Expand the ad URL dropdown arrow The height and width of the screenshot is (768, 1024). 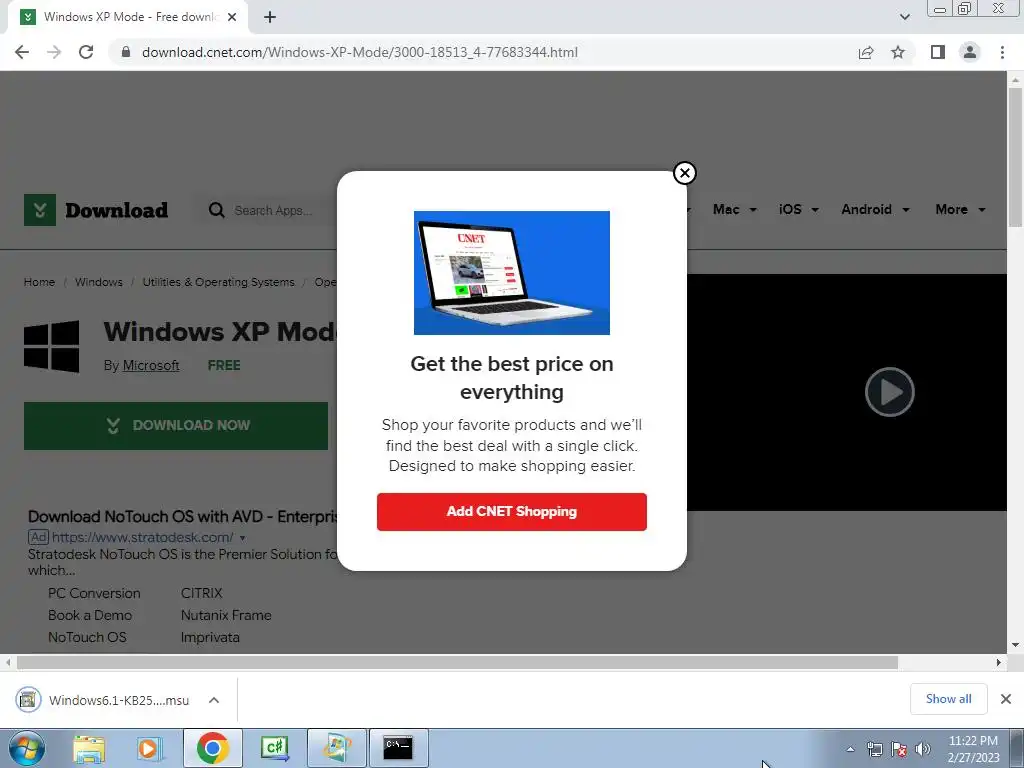[x=242, y=538]
